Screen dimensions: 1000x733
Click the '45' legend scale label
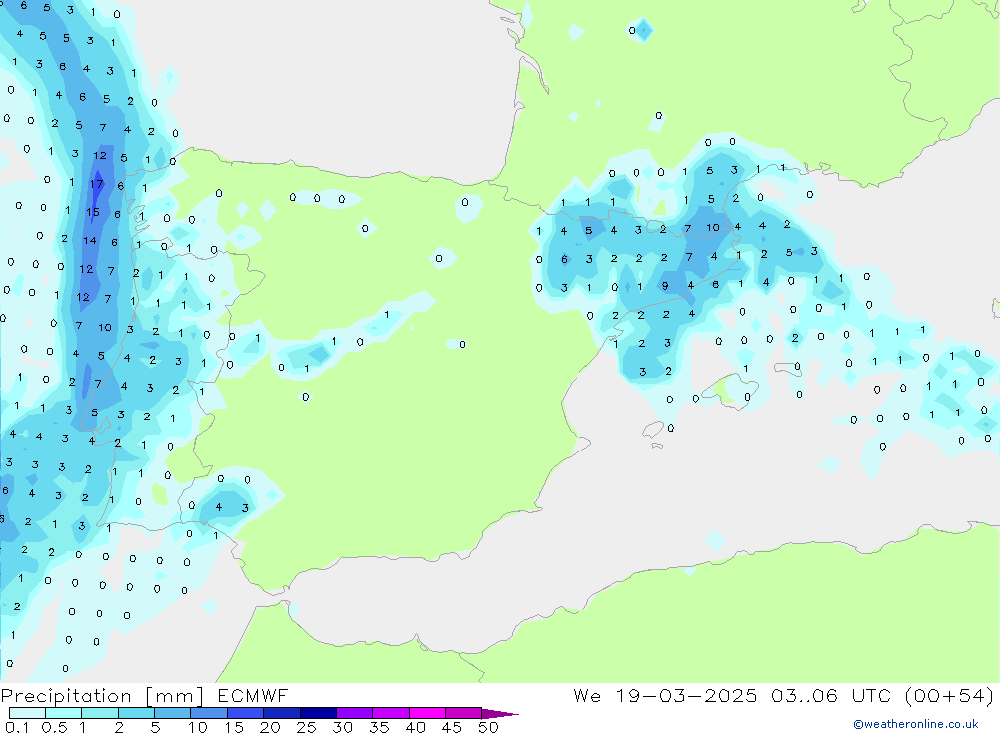point(452,727)
